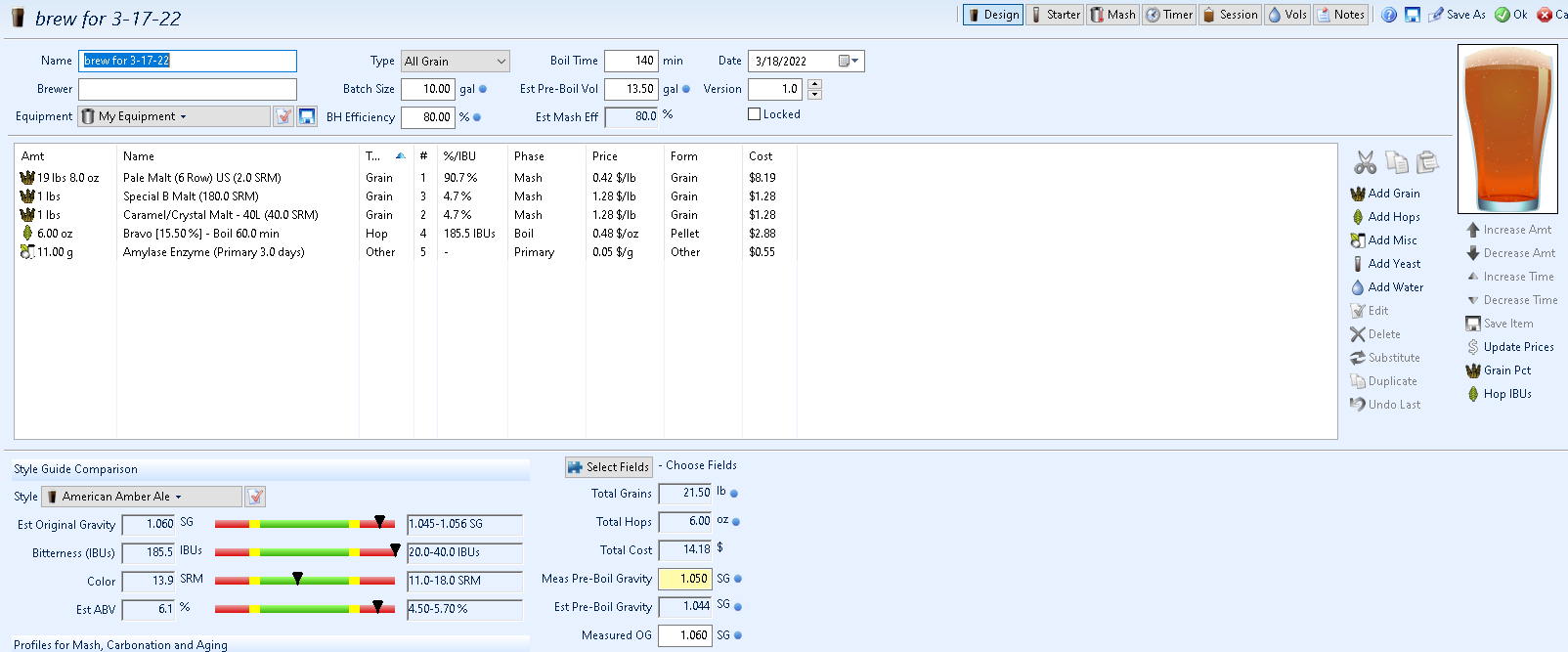The height and width of the screenshot is (652, 1568).
Task: Click the copy ingredient icon
Action: (x=1397, y=162)
